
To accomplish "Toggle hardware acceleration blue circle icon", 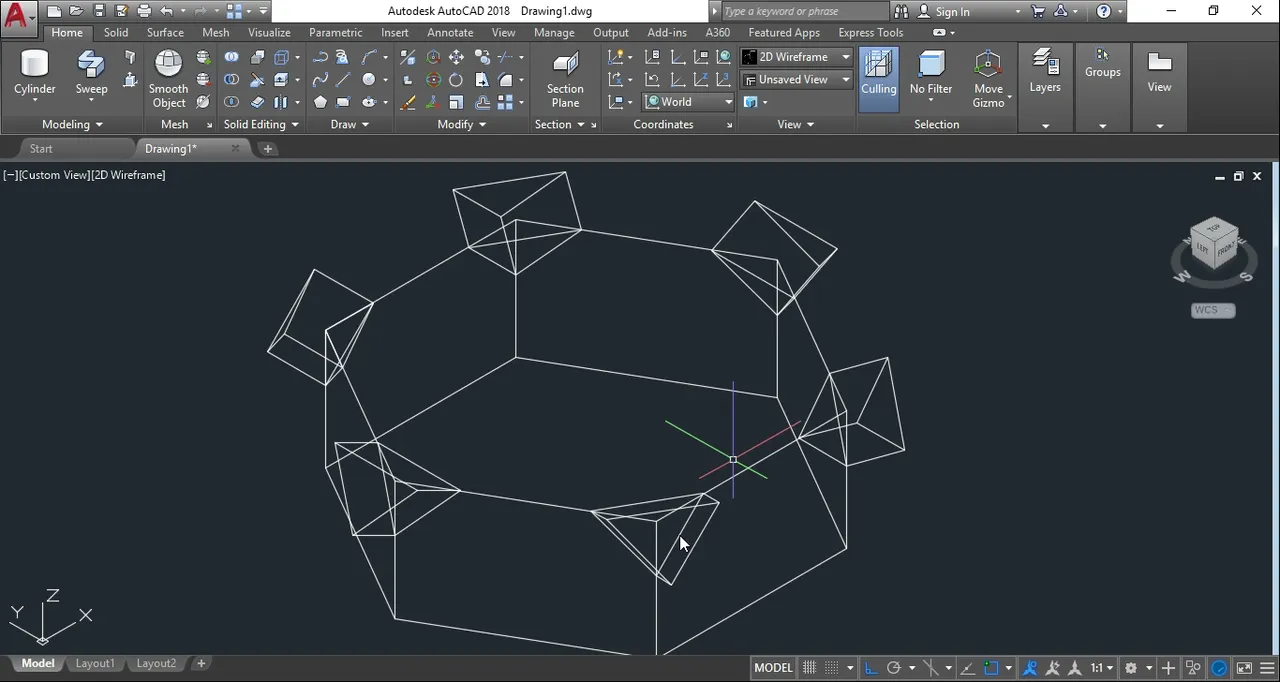I will pyautogui.click(x=1219, y=668).
